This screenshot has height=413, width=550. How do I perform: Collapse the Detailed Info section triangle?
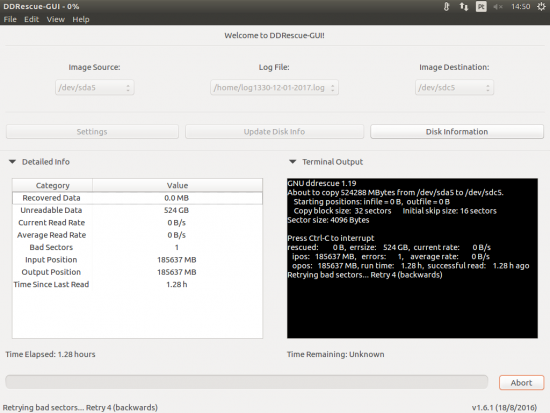pos(12,162)
